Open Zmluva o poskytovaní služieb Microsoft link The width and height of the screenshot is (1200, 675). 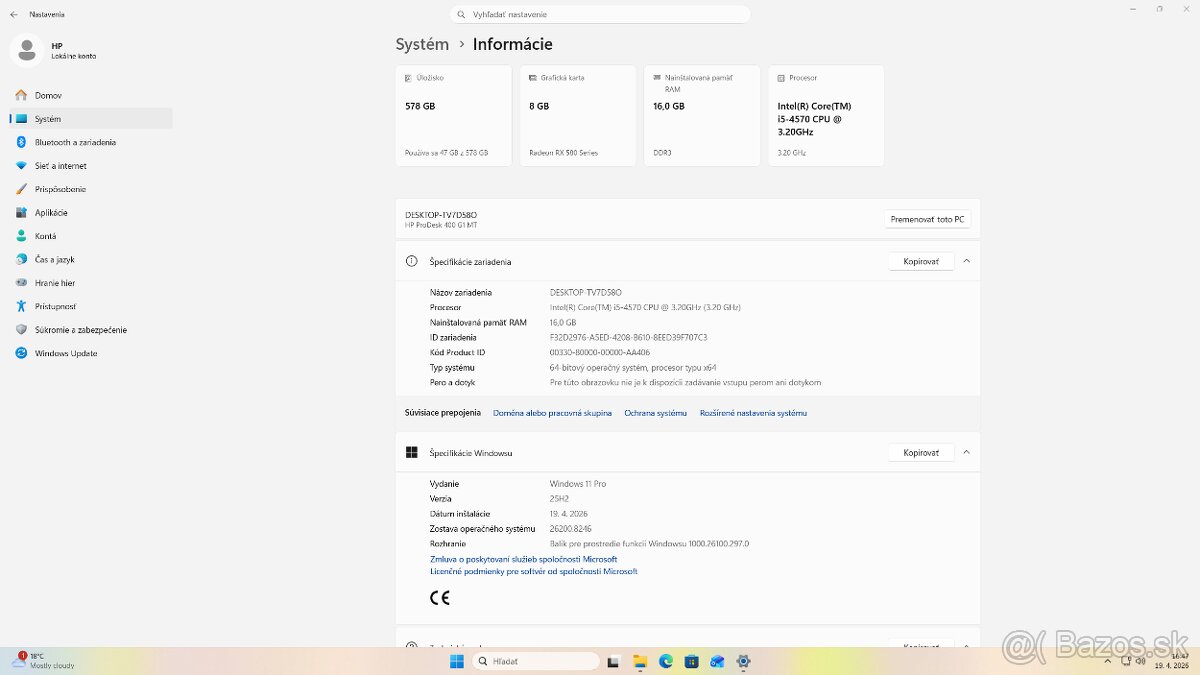click(523, 559)
